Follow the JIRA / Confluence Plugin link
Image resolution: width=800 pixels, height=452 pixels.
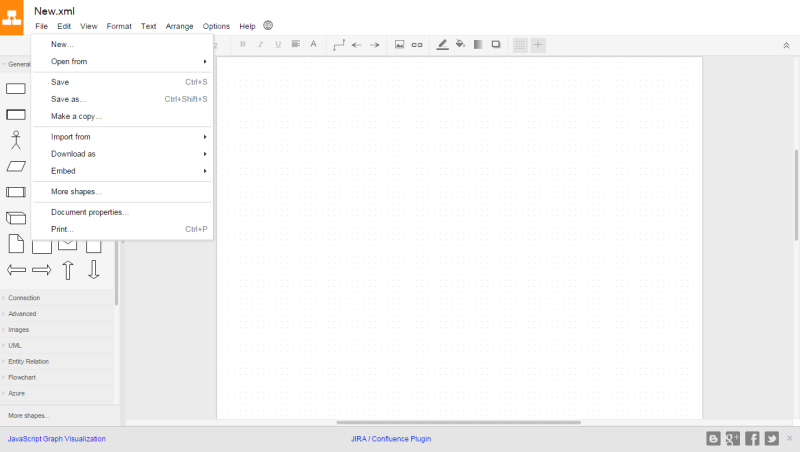(x=391, y=439)
